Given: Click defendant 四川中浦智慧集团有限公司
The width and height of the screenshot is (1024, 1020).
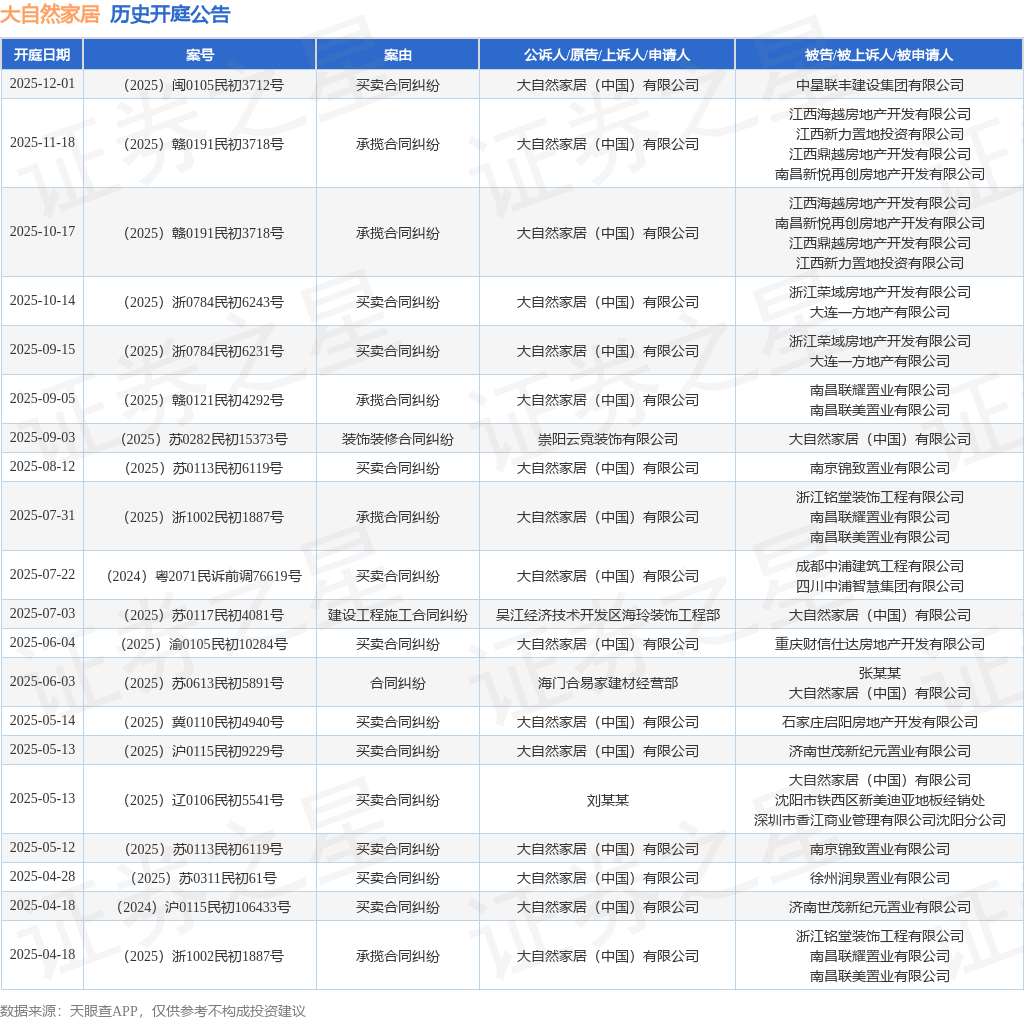Looking at the screenshot, I should click(880, 586).
